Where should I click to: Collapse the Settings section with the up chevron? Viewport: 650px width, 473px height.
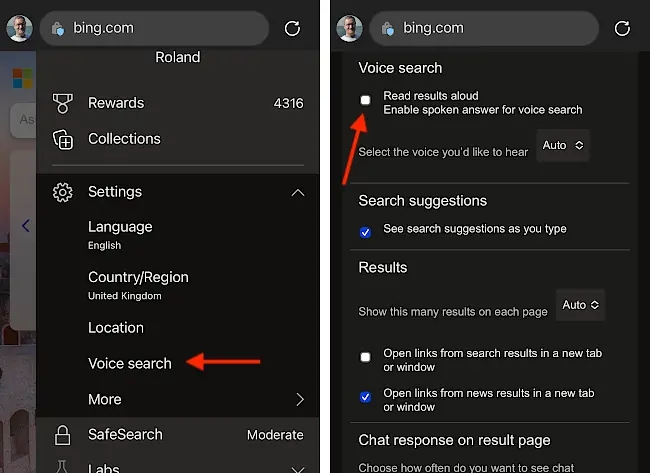coord(298,193)
